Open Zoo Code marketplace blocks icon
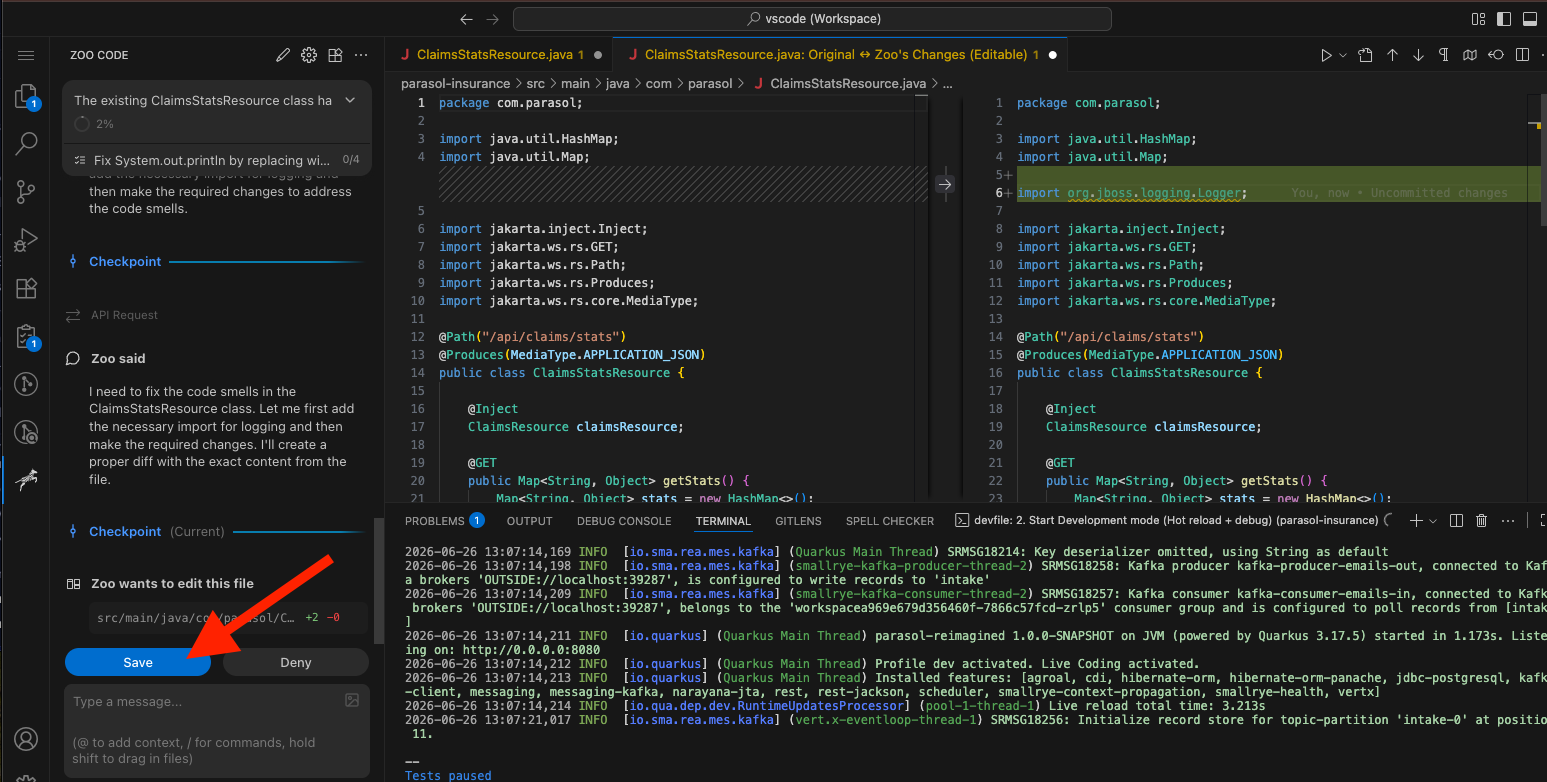Image resolution: width=1547 pixels, height=782 pixels. click(335, 55)
